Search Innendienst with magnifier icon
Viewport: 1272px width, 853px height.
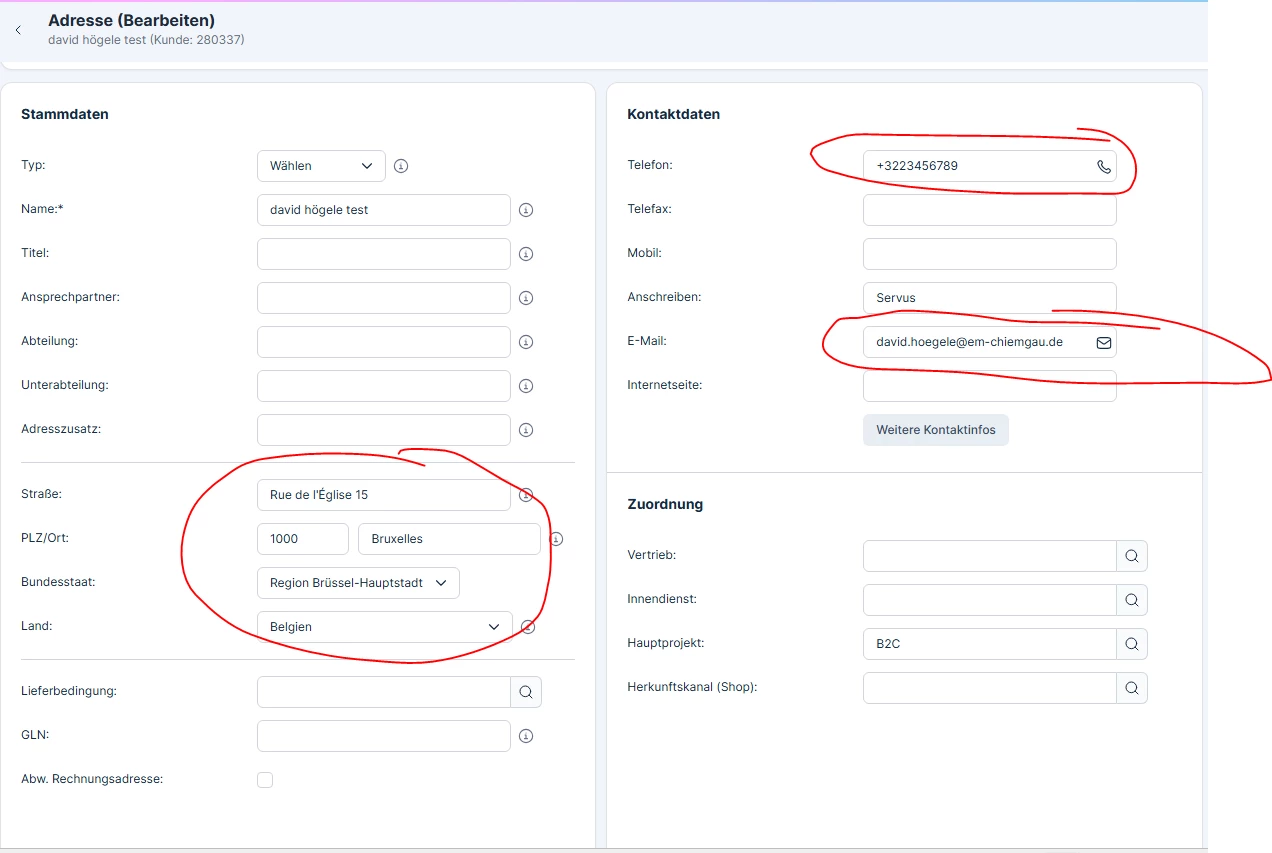click(x=1132, y=600)
